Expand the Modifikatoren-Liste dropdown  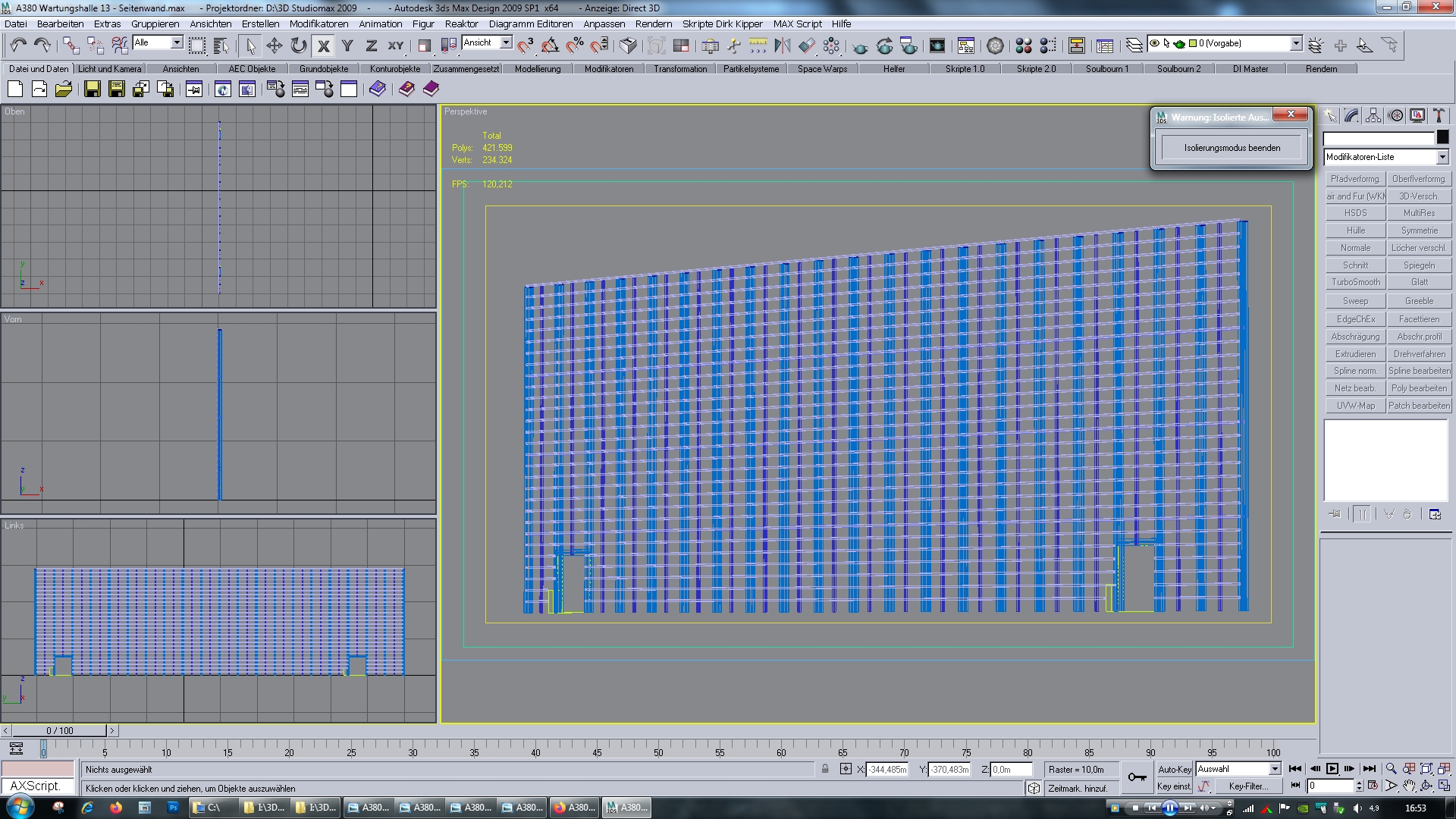1442,157
